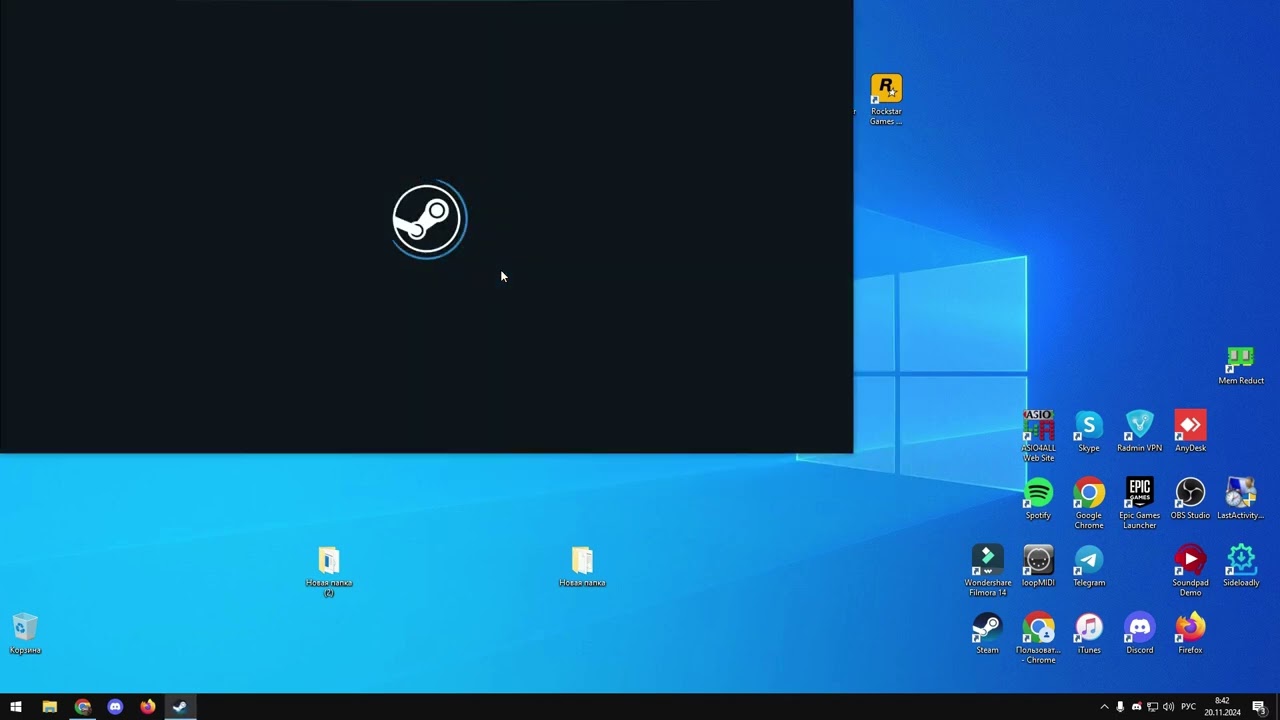Viewport: 1280px width, 720px height.
Task: Open the LastActivity desktop shortcut
Action: click(1240, 498)
